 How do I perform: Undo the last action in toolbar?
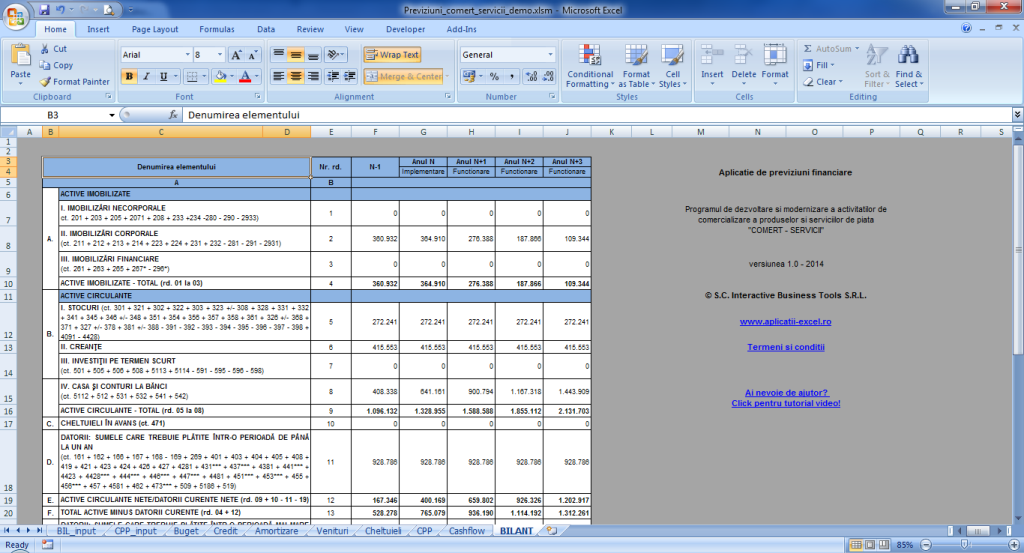tap(60, 10)
